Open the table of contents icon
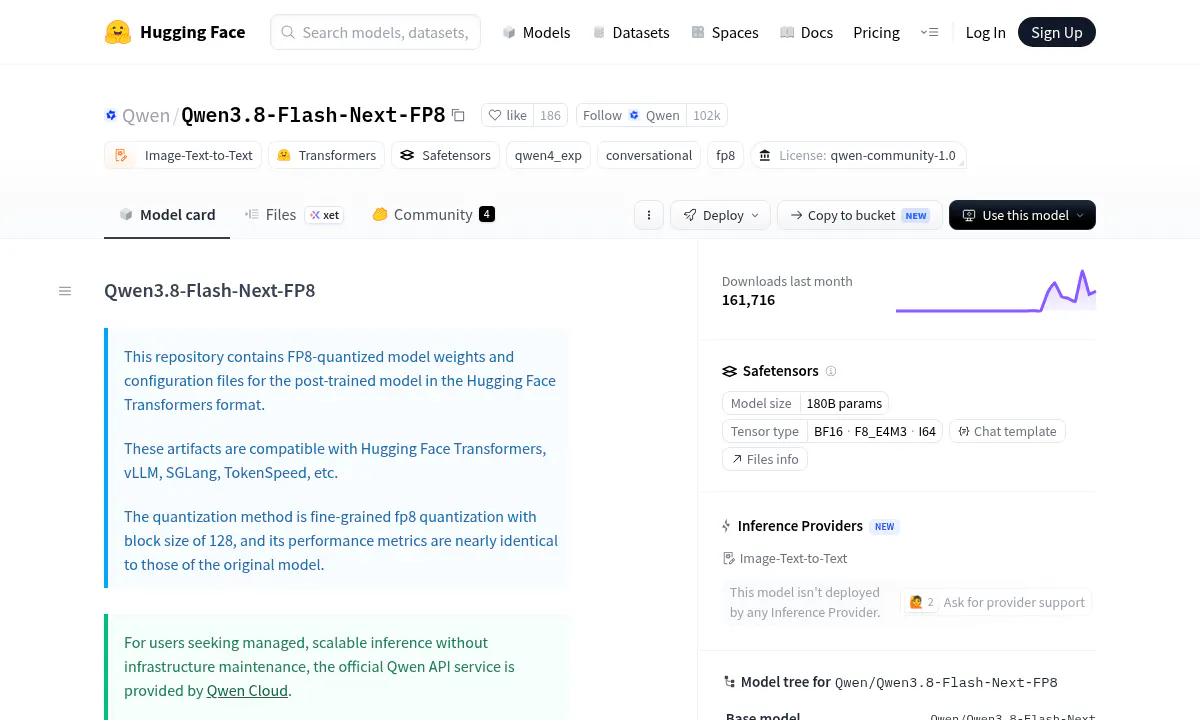Viewport: 1200px width, 720px height. 65,291
